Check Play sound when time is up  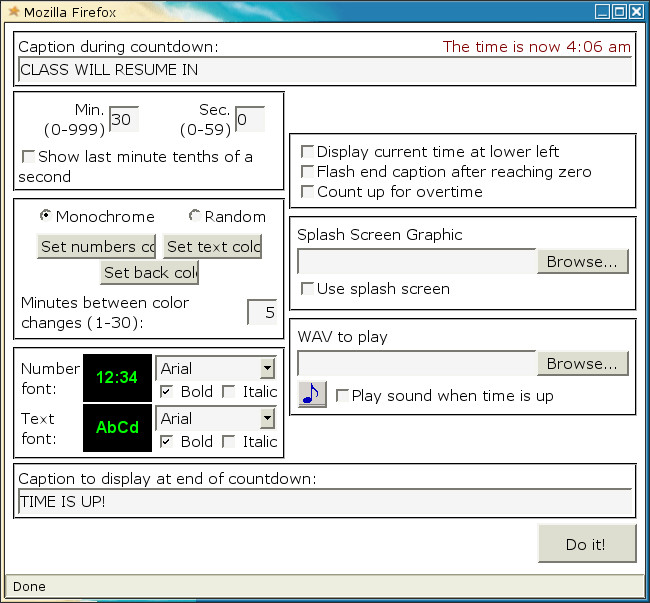coord(343,396)
